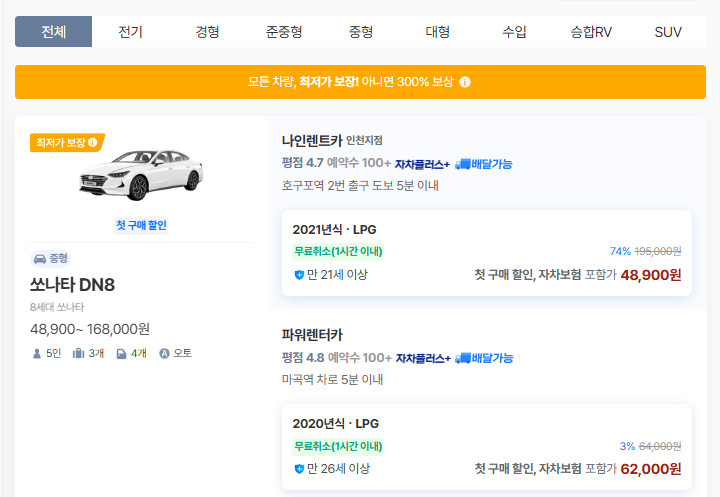Click info icon on 최저가 보장 badge

point(92,142)
